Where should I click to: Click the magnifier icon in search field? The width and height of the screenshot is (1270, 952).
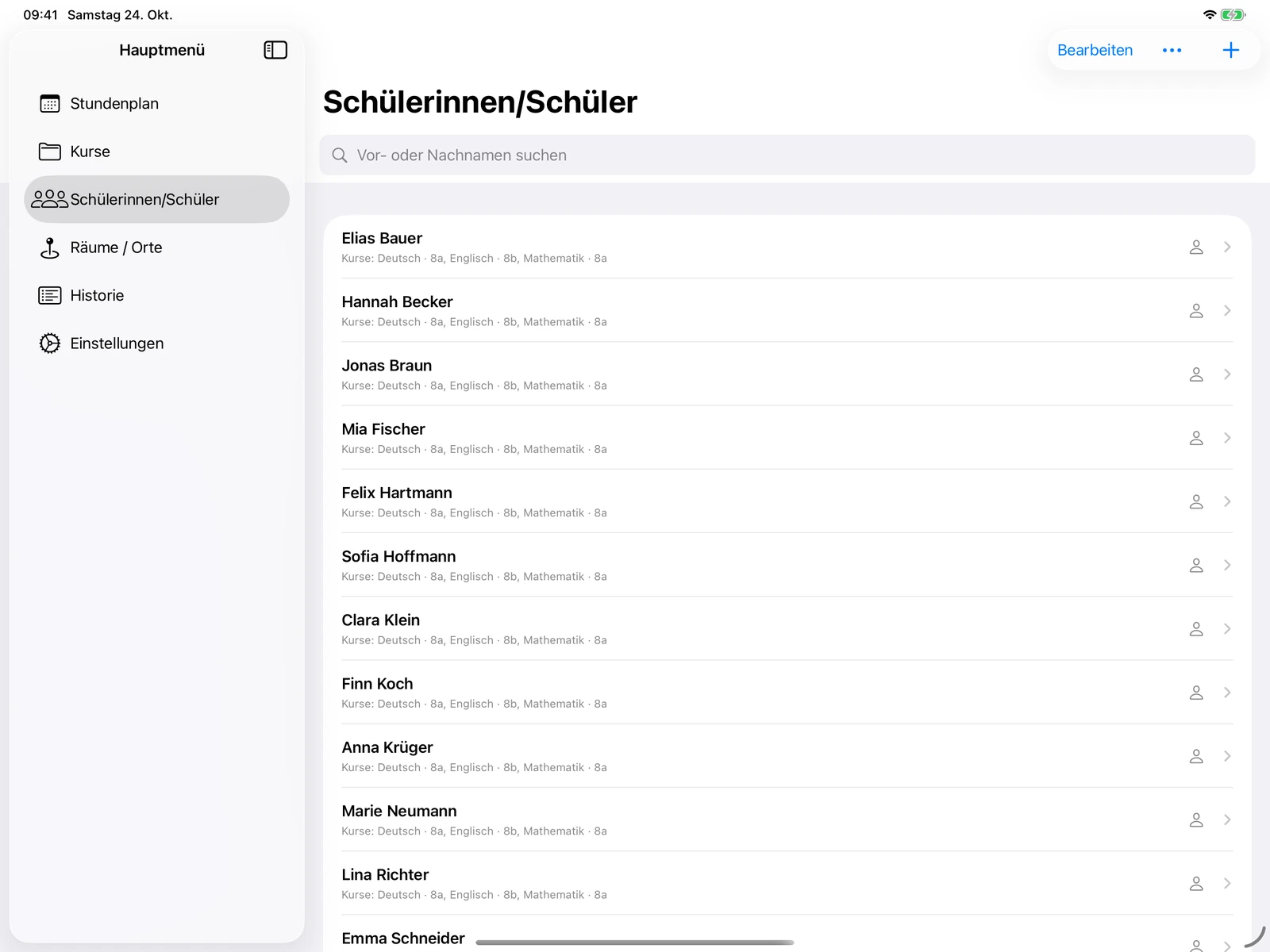(340, 155)
